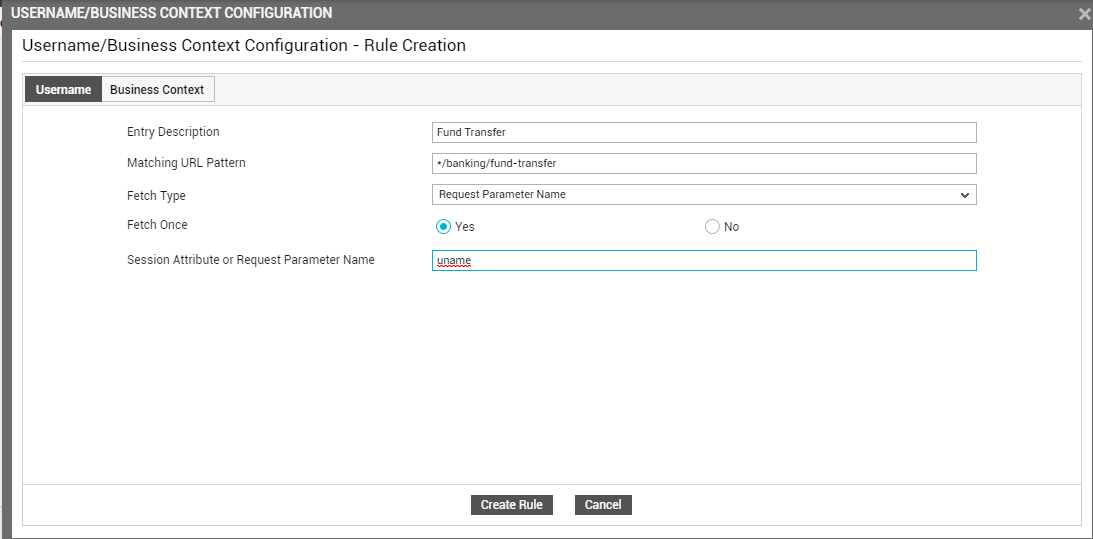1093x539 pixels.
Task: Select Yes for Fetch Once
Action: 443,227
